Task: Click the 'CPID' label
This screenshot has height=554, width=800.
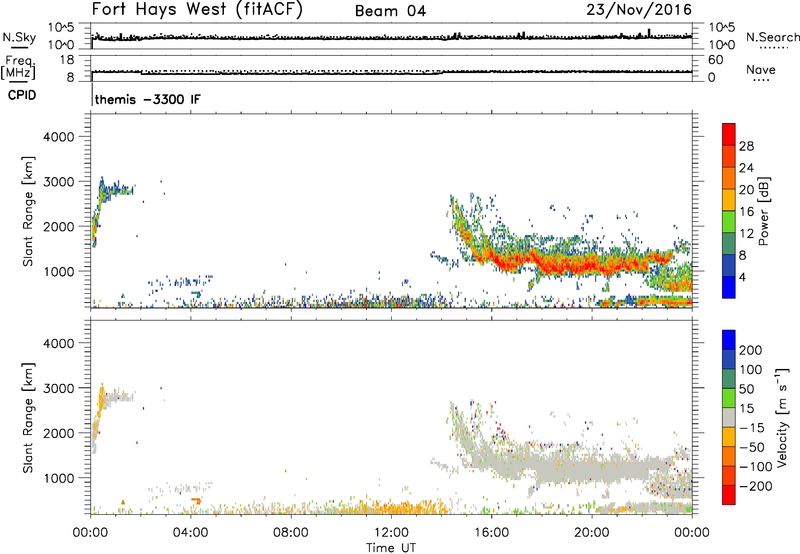Action: pos(22,95)
